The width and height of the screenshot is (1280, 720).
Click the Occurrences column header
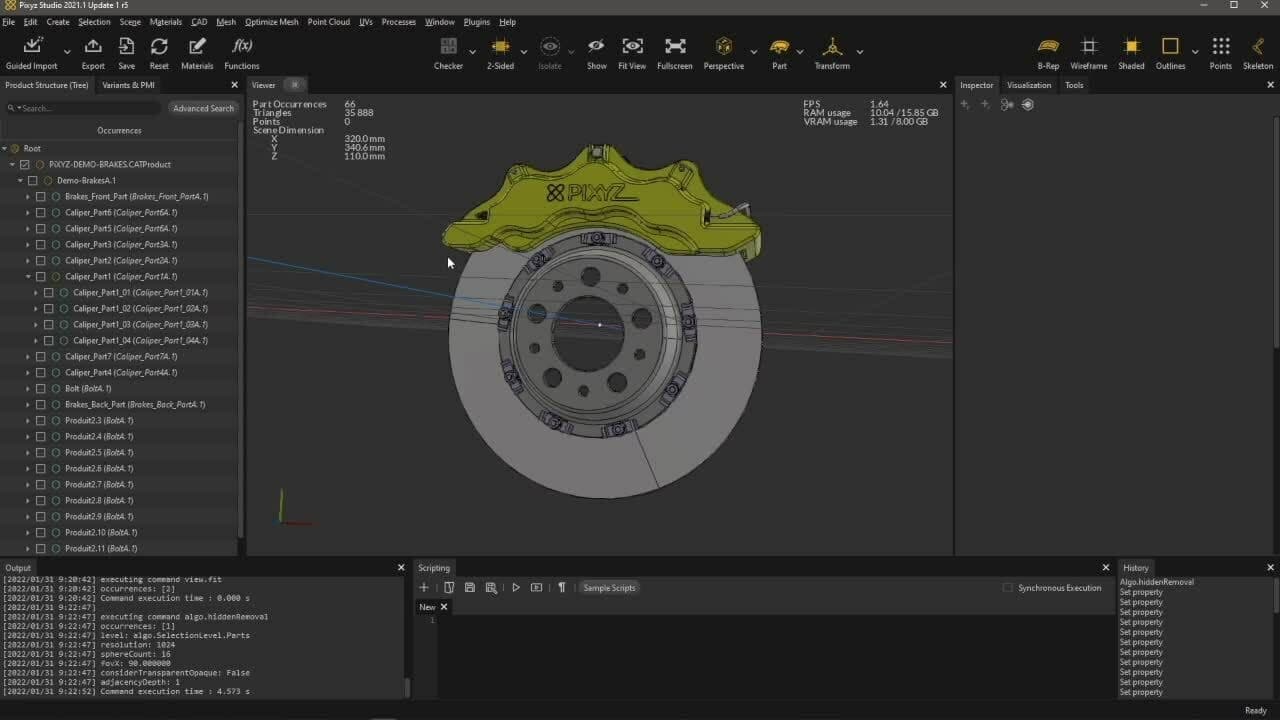[119, 131]
